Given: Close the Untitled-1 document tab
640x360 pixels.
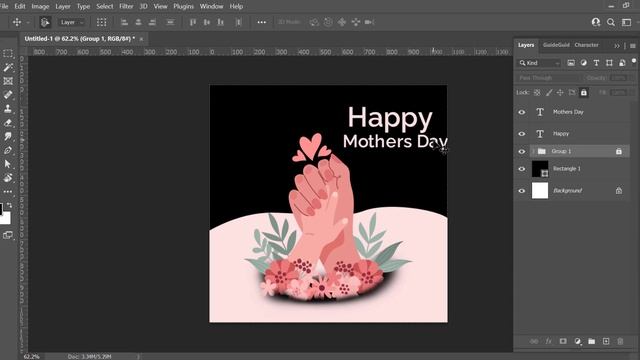Looking at the screenshot, I should (x=141, y=39).
